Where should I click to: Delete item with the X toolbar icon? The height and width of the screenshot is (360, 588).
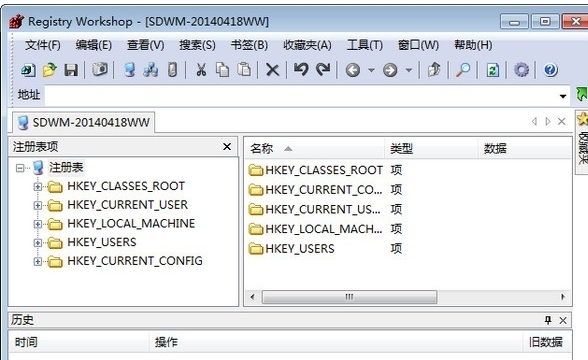tap(273, 70)
